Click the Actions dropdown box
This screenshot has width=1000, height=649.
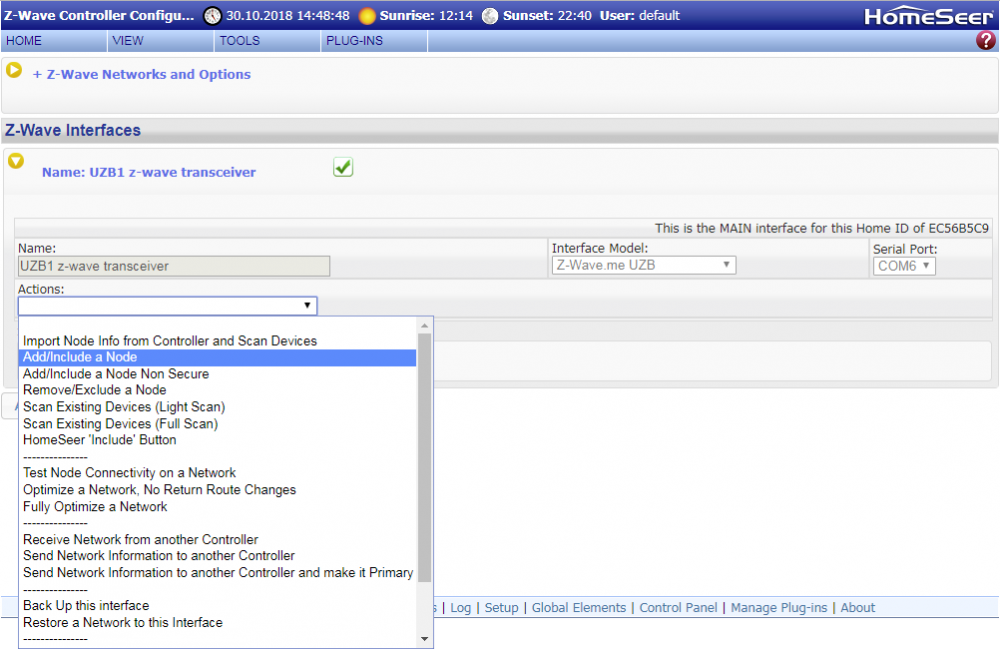pos(167,306)
